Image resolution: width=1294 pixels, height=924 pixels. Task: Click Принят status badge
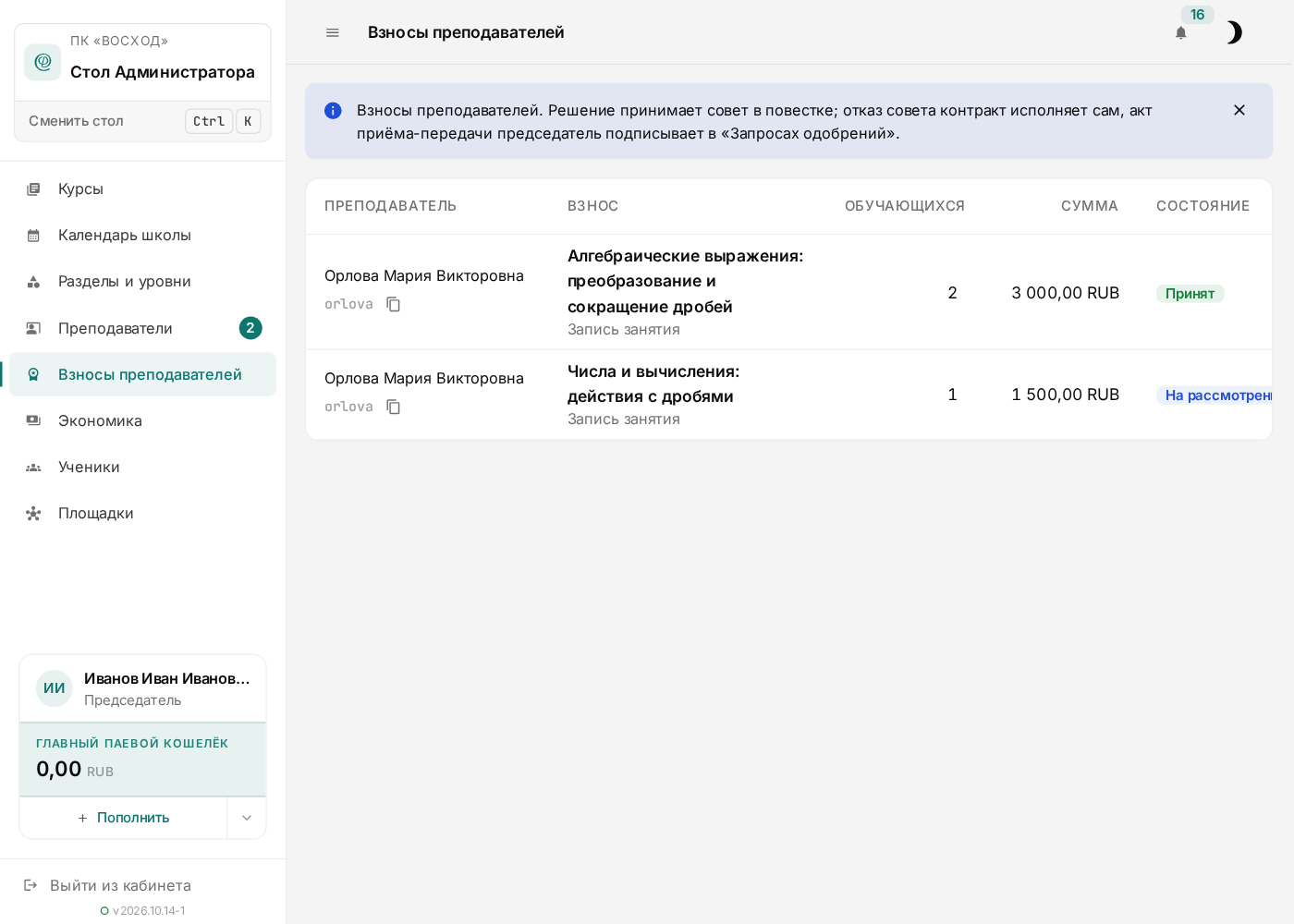[x=1190, y=293]
